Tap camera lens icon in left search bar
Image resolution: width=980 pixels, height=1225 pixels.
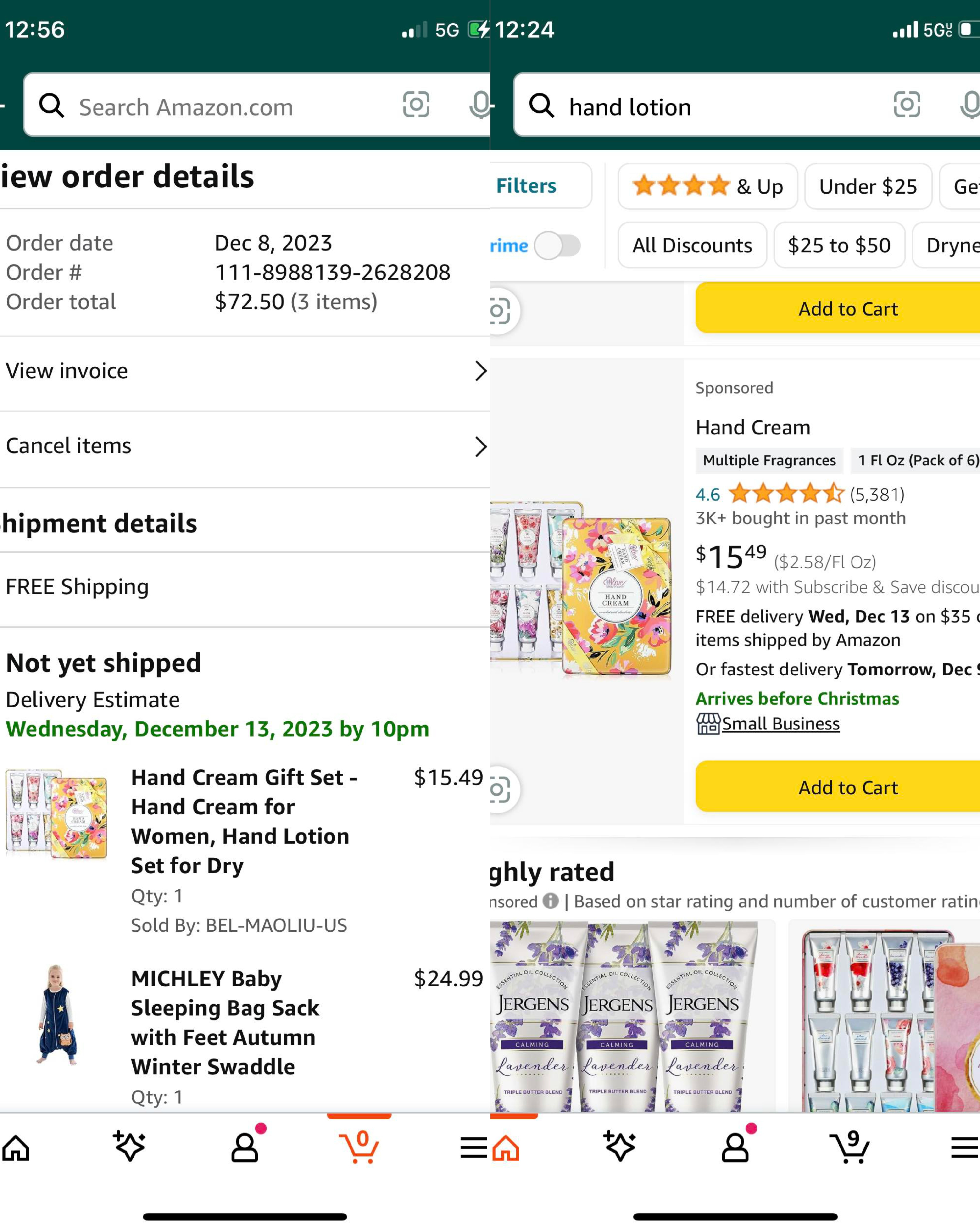click(416, 105)
